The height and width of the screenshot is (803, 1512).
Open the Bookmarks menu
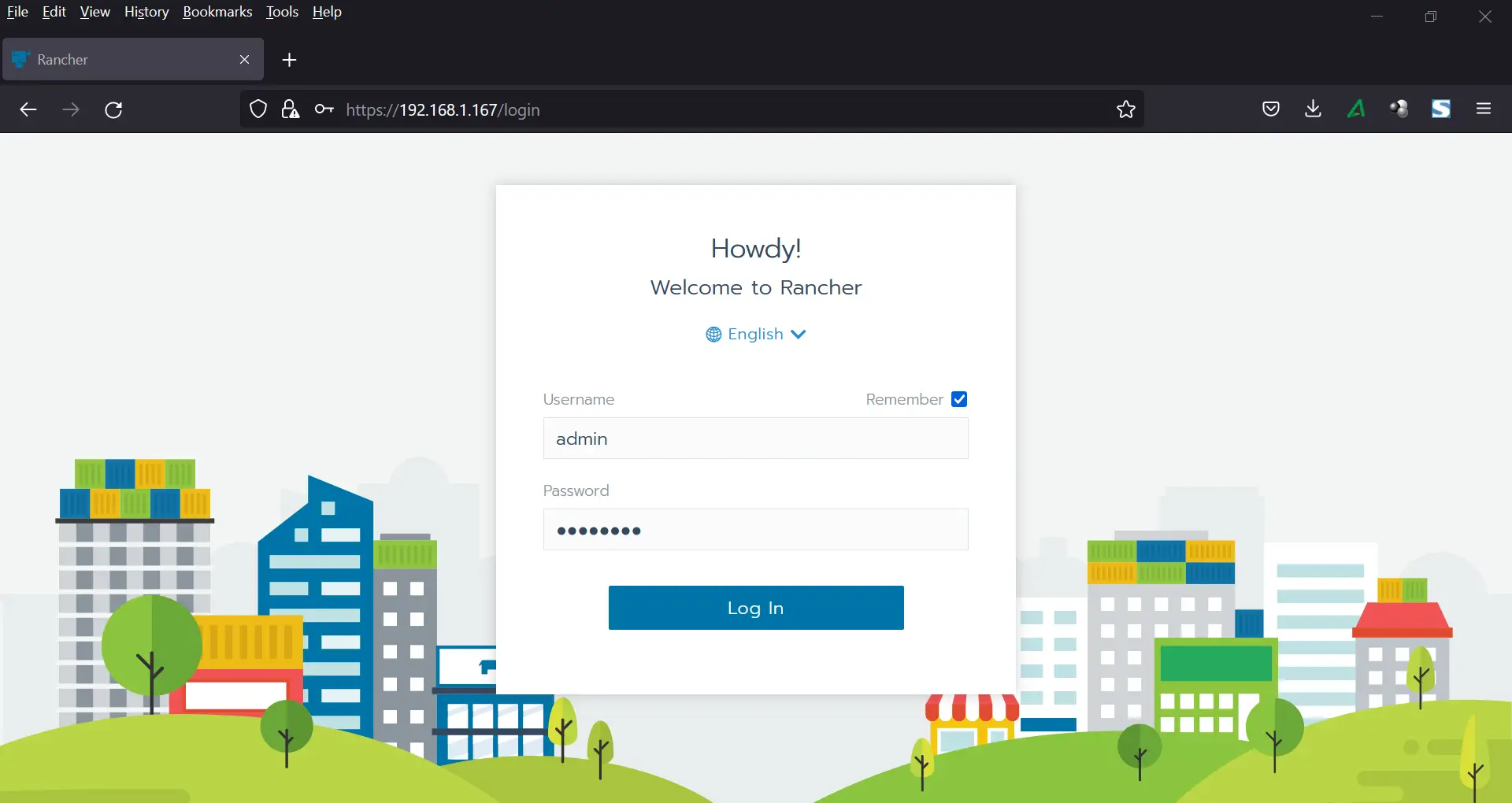(217, 12)
